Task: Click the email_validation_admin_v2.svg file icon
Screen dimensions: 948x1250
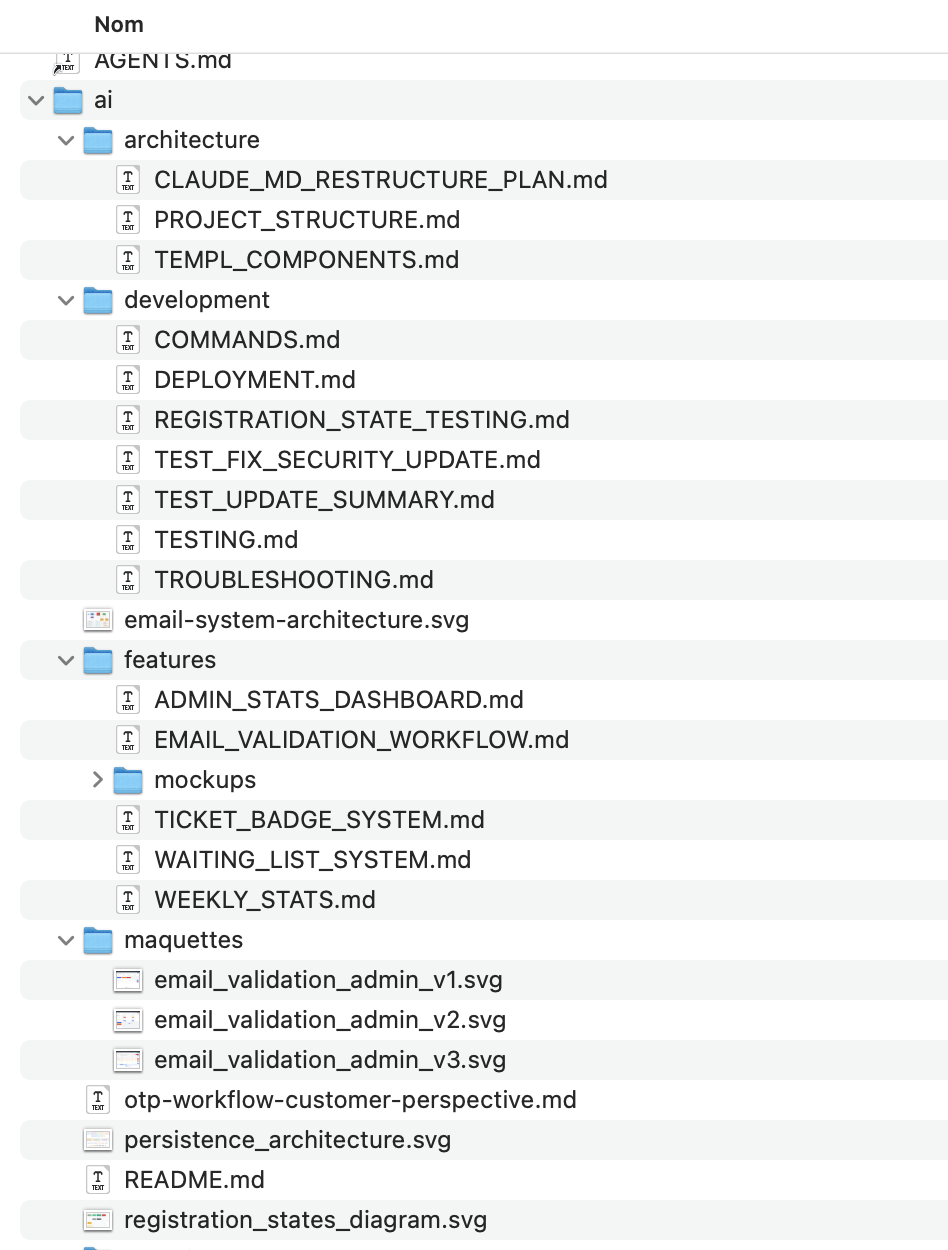Action: (128, 1020)
